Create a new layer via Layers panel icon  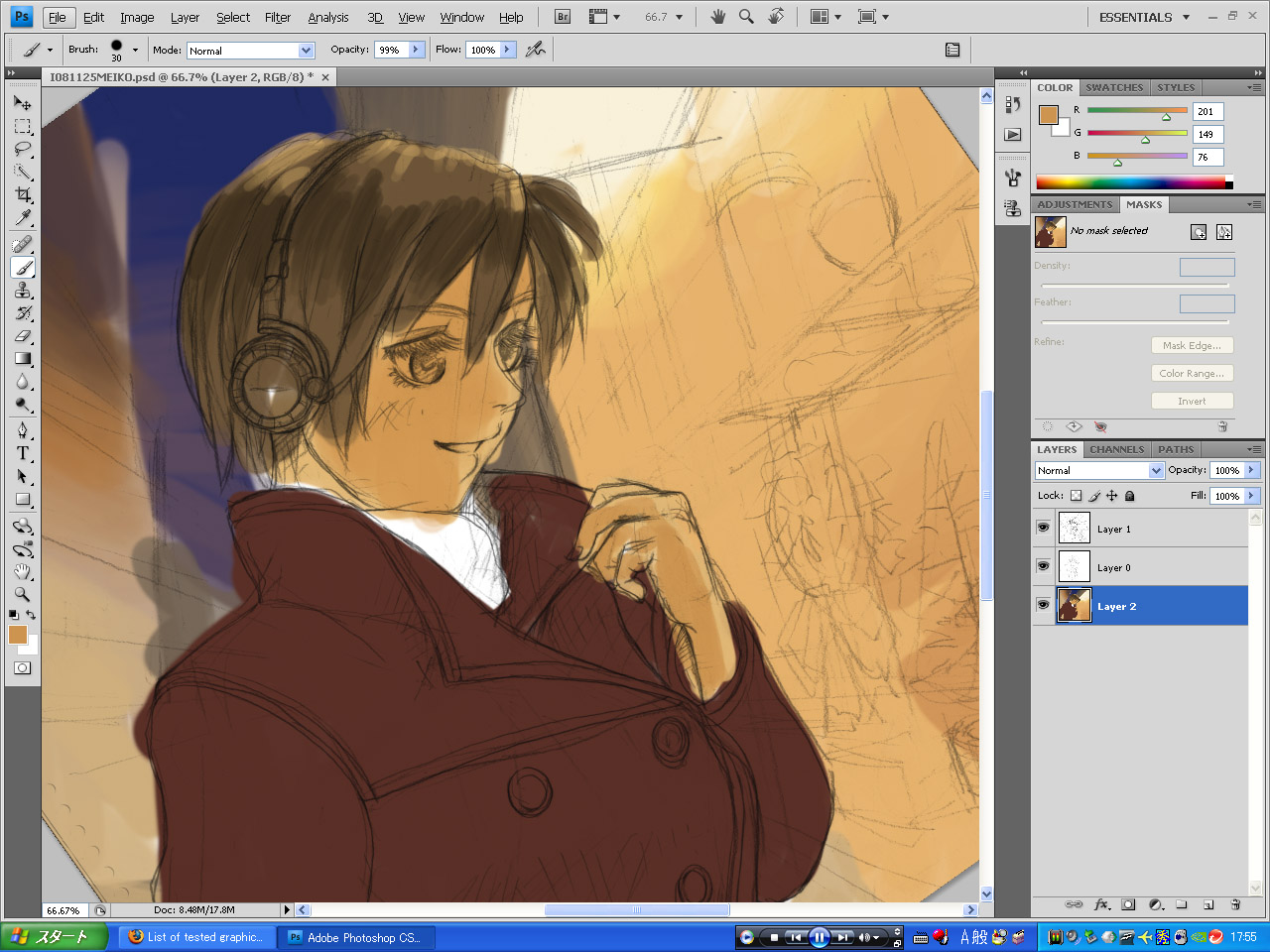[1208, 904]
